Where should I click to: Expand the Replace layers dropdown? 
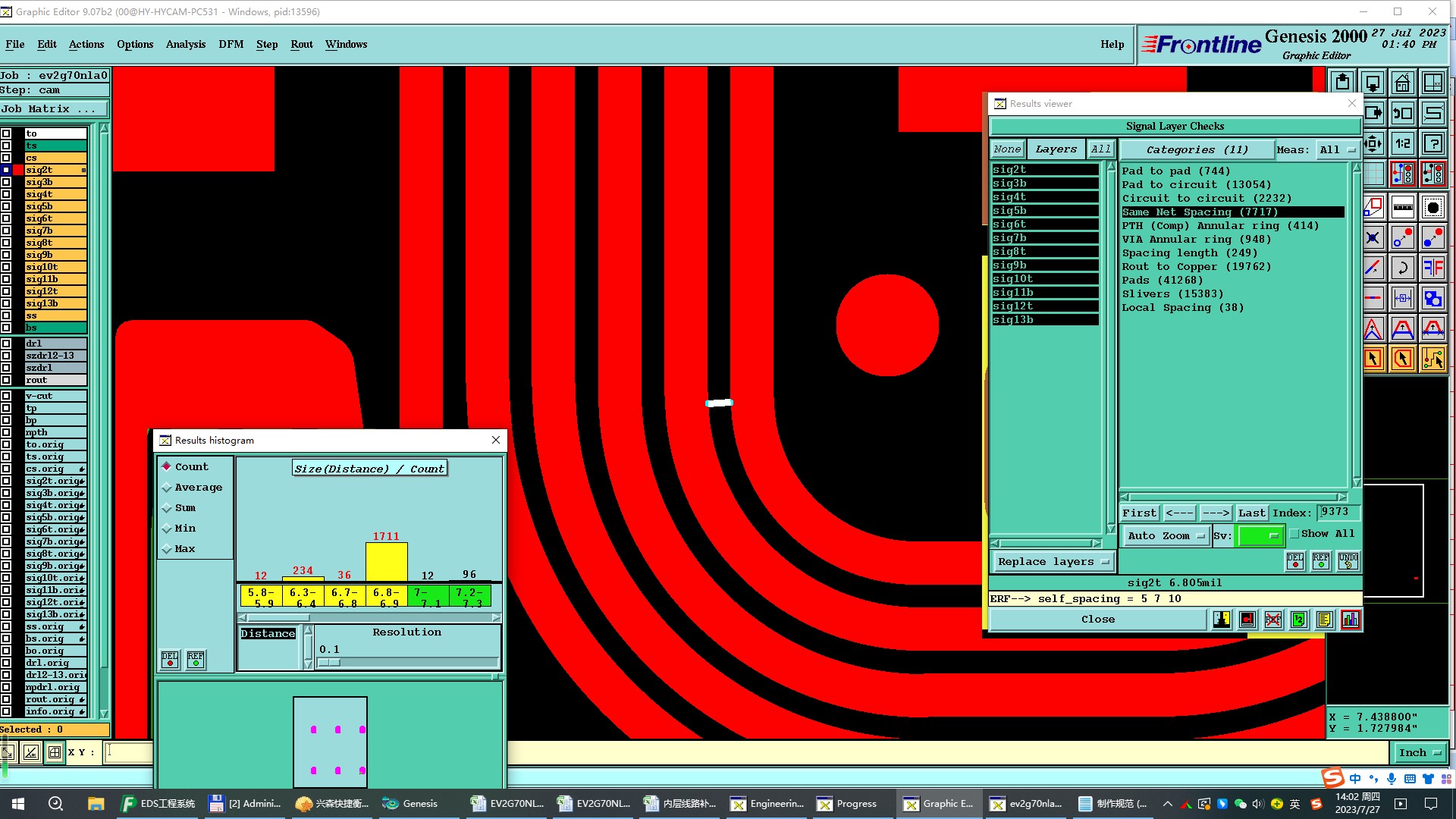[x=1053, y=562]
